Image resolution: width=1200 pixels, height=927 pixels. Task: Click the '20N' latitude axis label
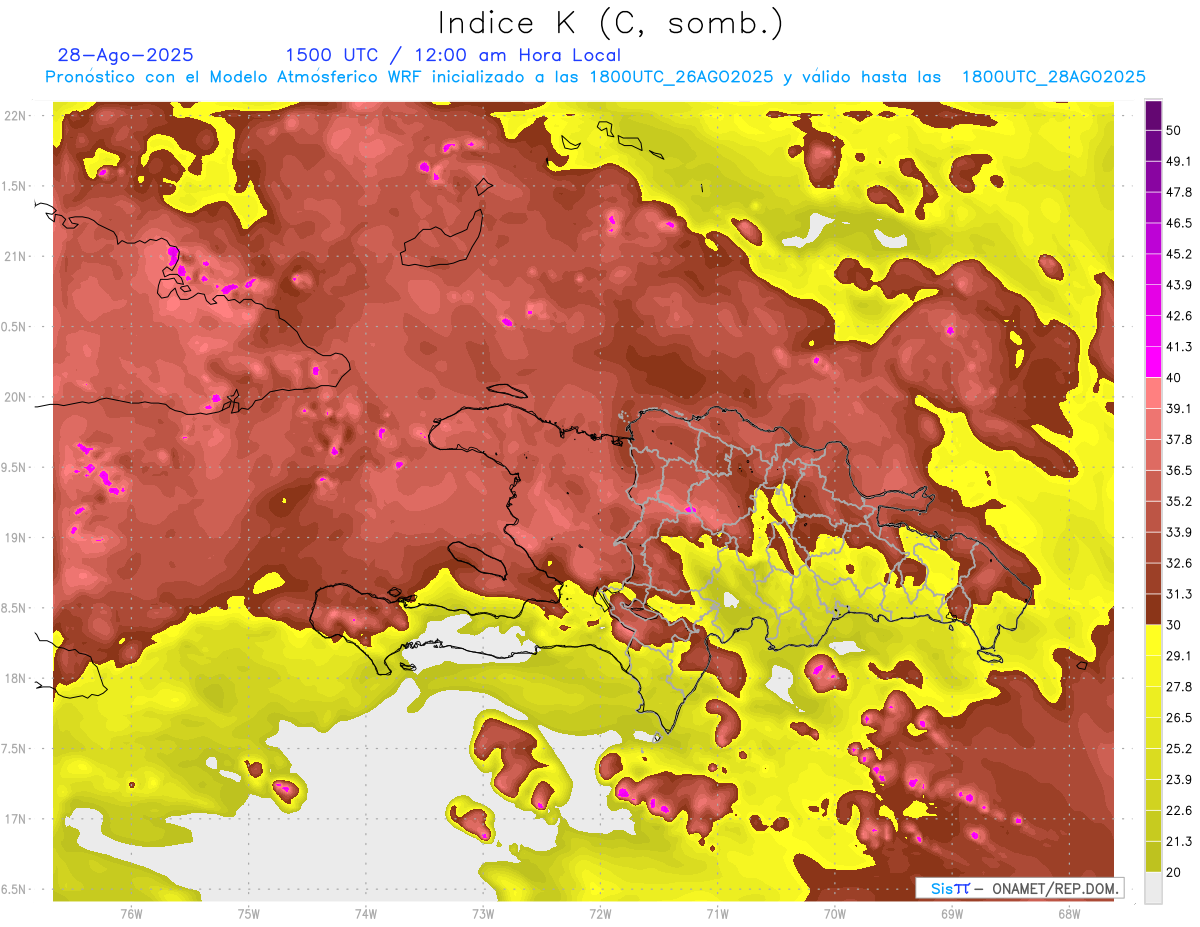click(x=14, y=397)
